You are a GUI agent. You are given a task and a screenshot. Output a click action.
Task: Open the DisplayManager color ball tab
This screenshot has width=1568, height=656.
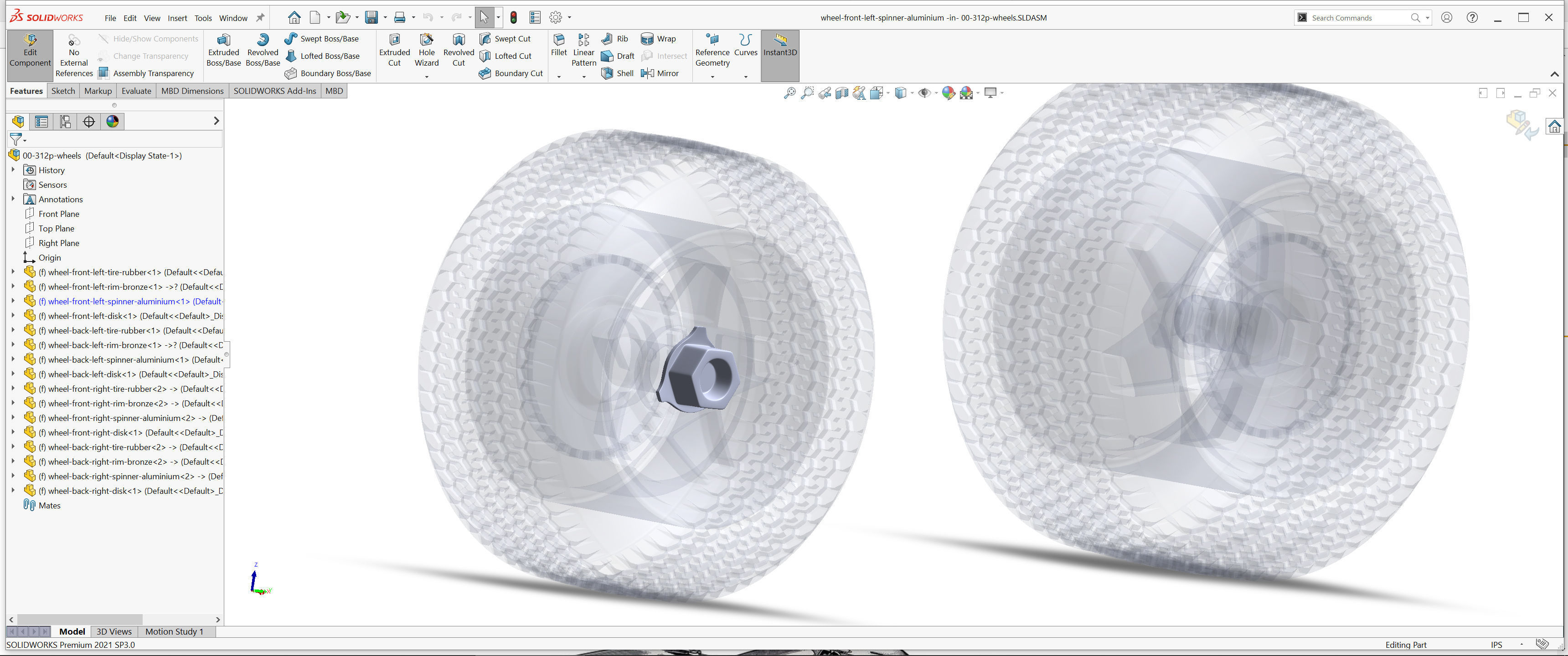(113, 121)
